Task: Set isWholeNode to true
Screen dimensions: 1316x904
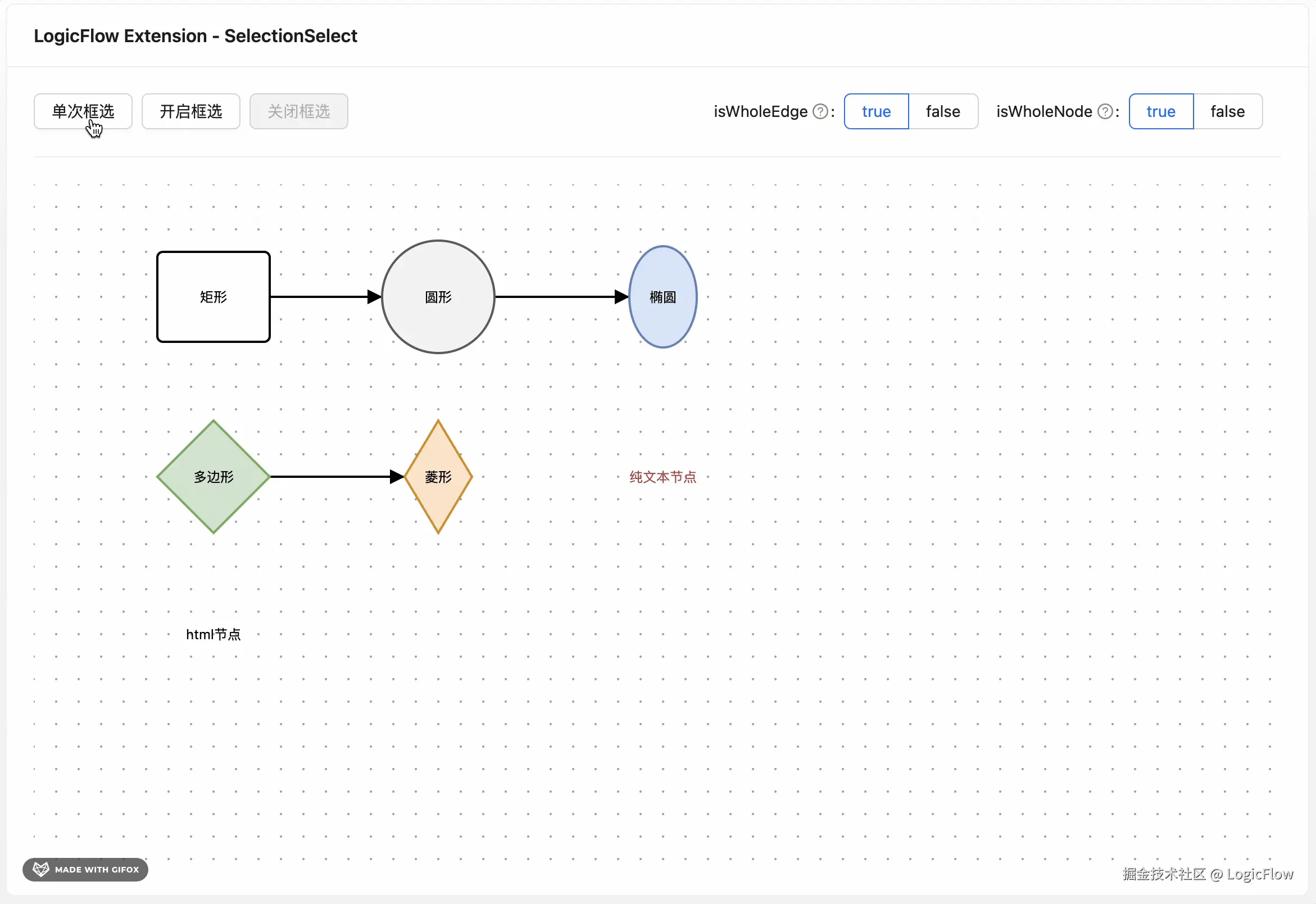Action: pyautogui.click(x=1160, y=111)
